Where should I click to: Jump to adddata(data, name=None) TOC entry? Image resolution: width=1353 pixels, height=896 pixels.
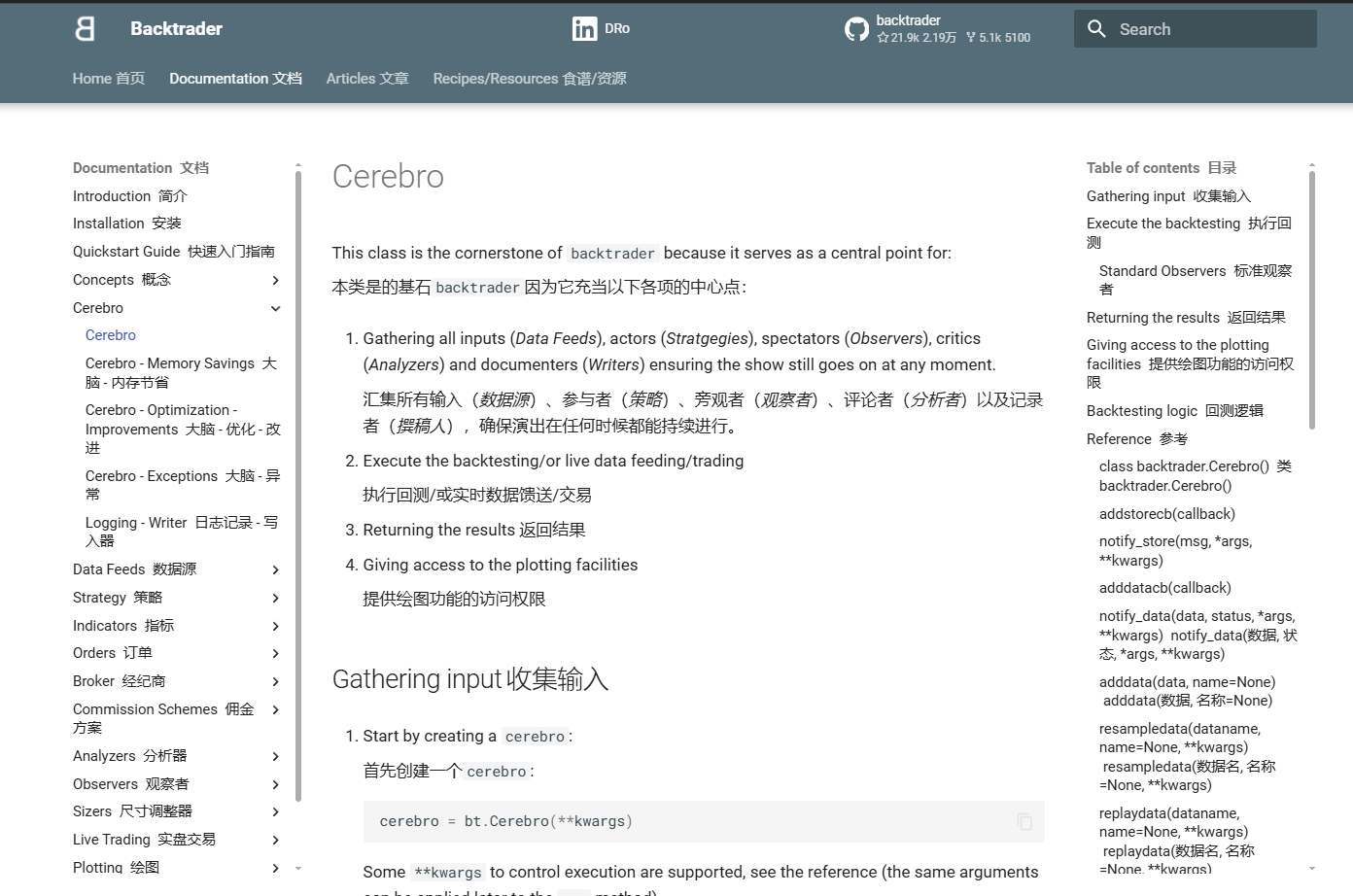pos(1188,691)
